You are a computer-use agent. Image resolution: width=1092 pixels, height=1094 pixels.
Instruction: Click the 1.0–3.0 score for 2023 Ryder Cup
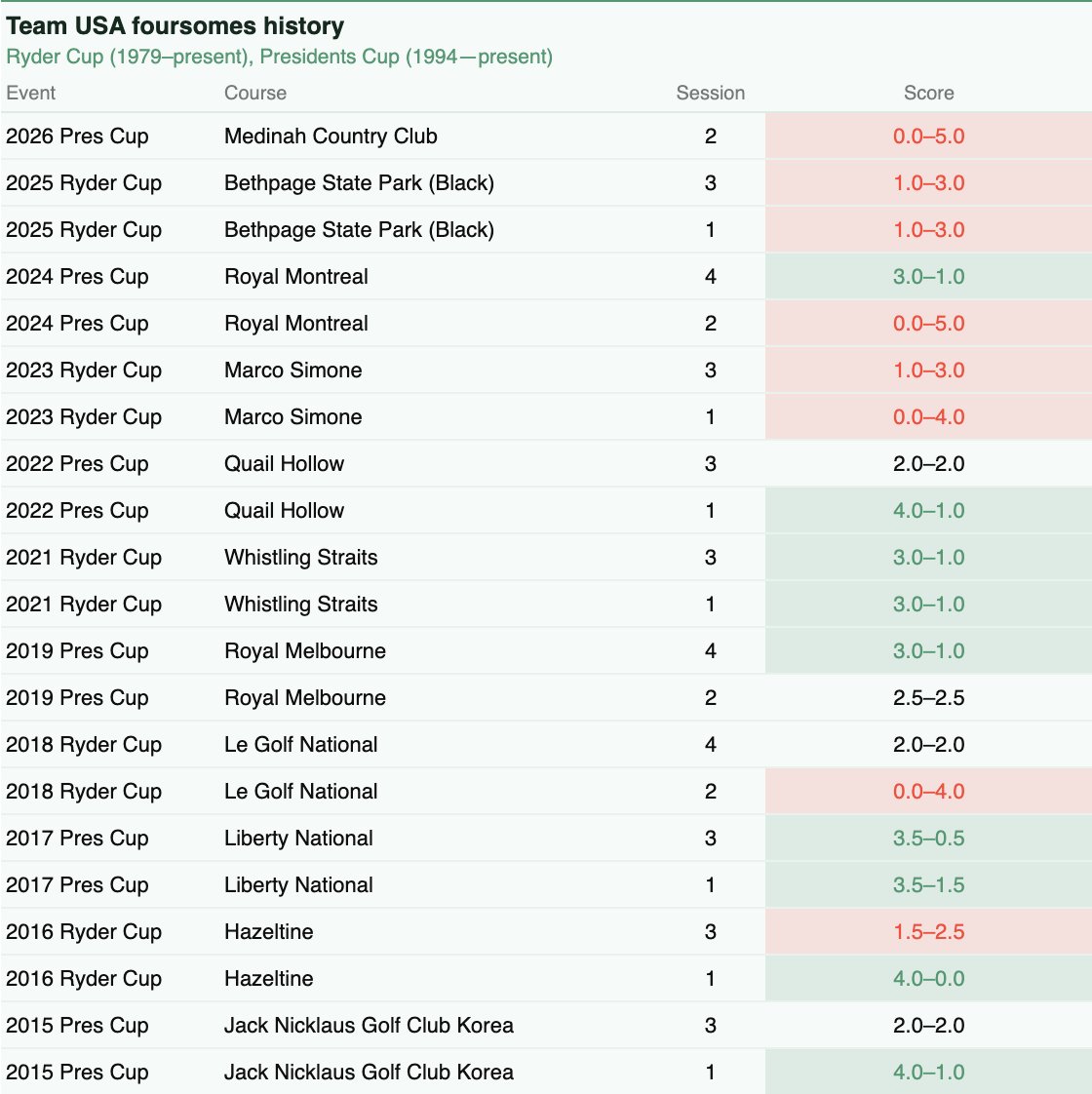point(929,370)
